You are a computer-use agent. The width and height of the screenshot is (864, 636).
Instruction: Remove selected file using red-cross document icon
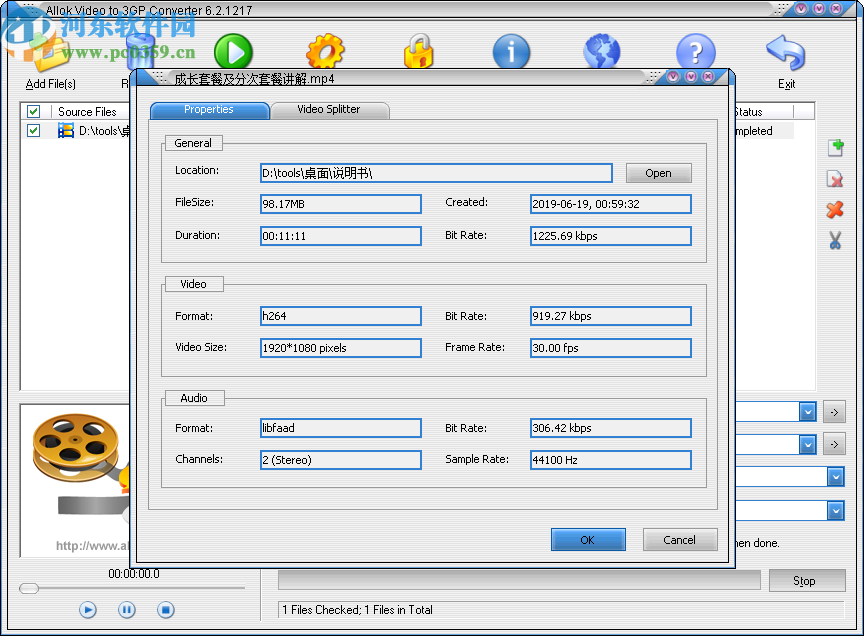coord(835,179)
